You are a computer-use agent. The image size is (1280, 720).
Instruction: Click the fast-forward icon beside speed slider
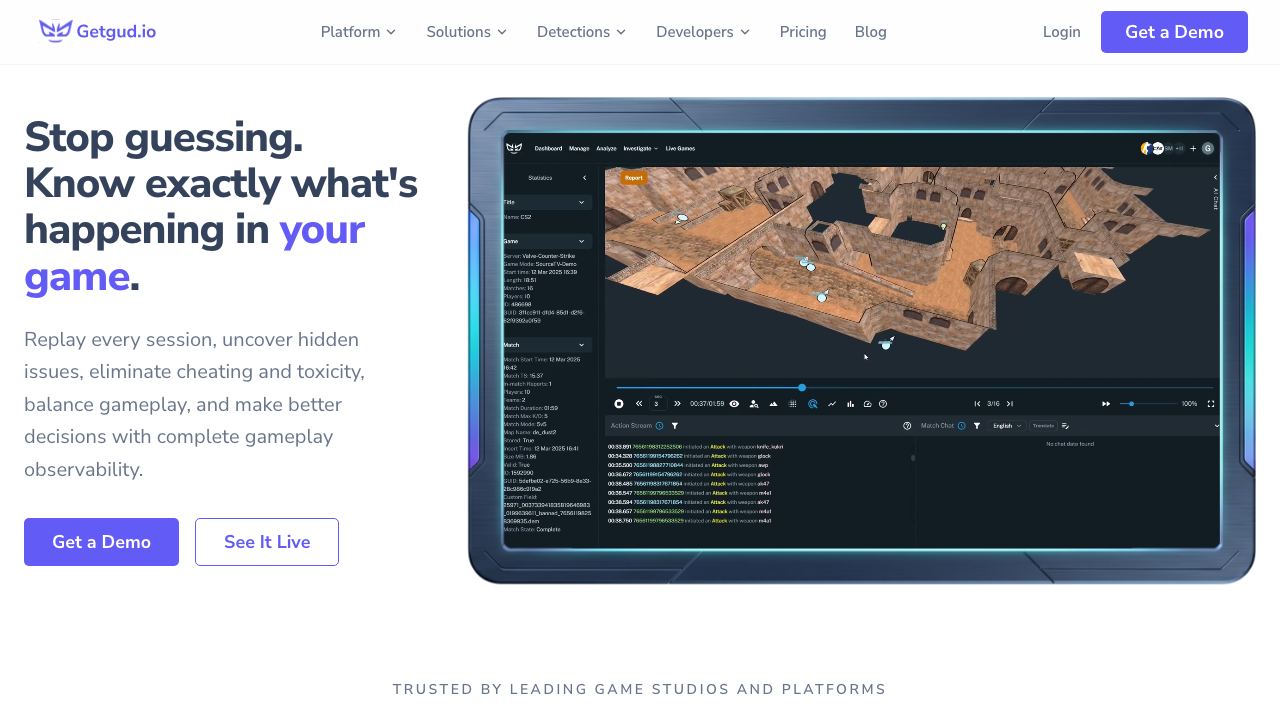[x=1106, y=404]
